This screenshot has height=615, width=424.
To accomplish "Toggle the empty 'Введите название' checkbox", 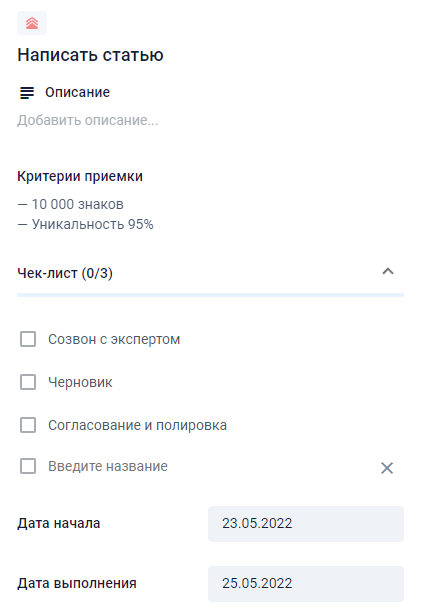I will pos(28,466).
